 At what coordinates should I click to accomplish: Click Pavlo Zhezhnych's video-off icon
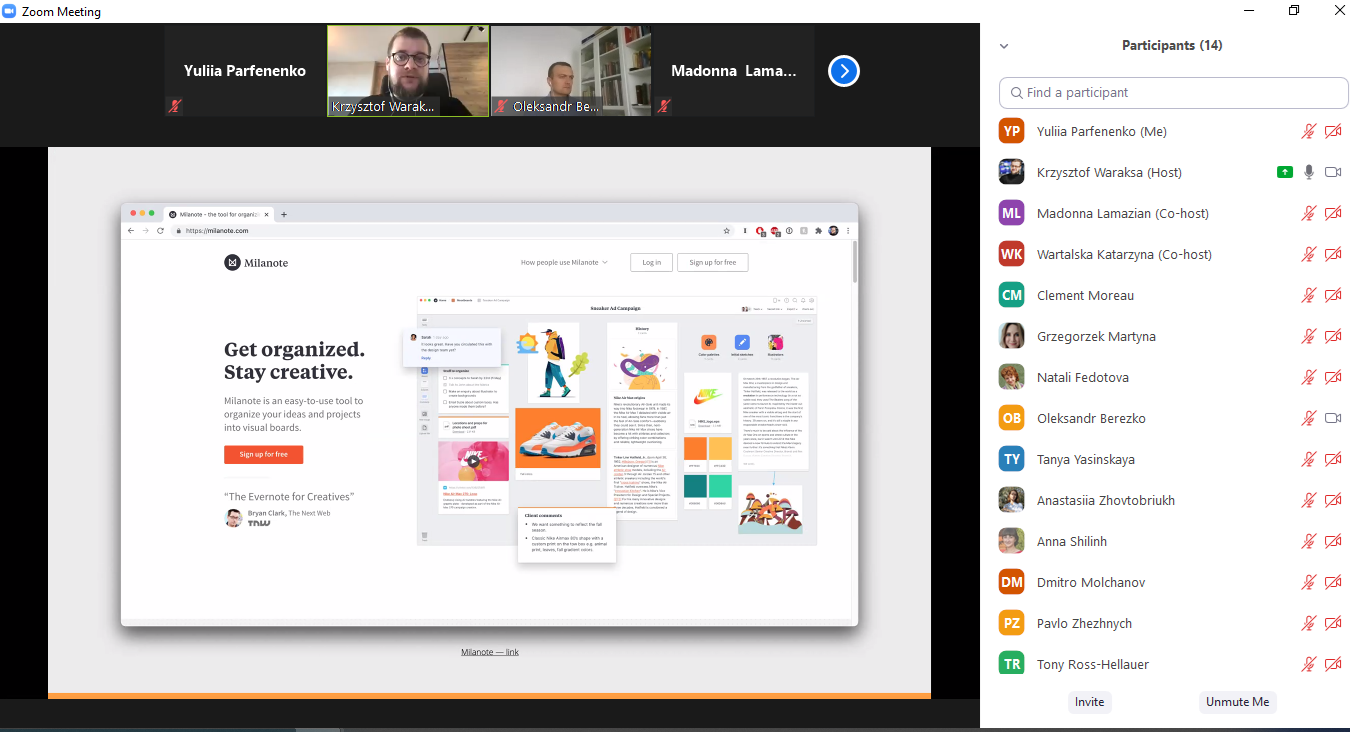1333,623
